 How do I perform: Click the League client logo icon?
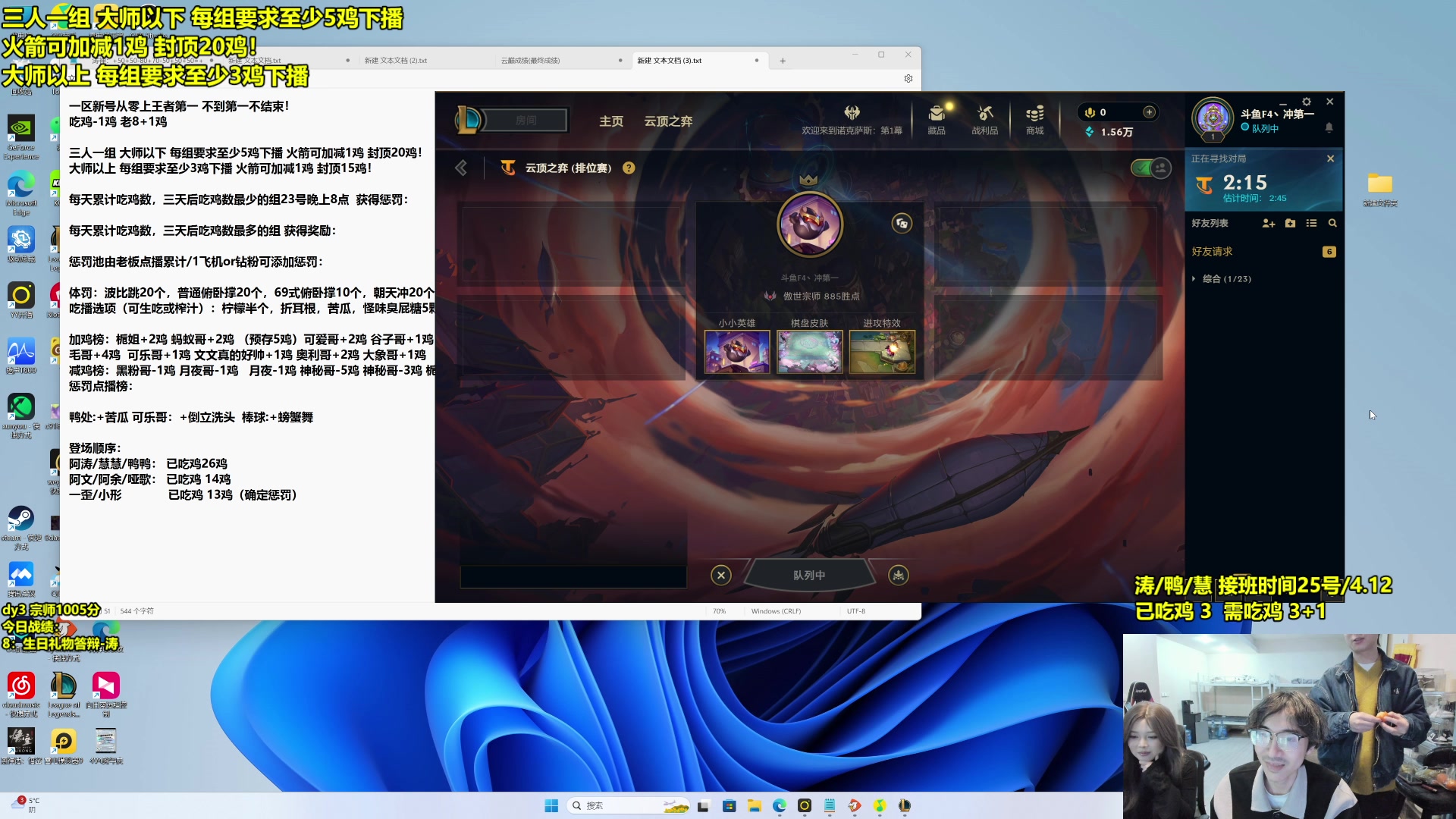coord(469,120)
